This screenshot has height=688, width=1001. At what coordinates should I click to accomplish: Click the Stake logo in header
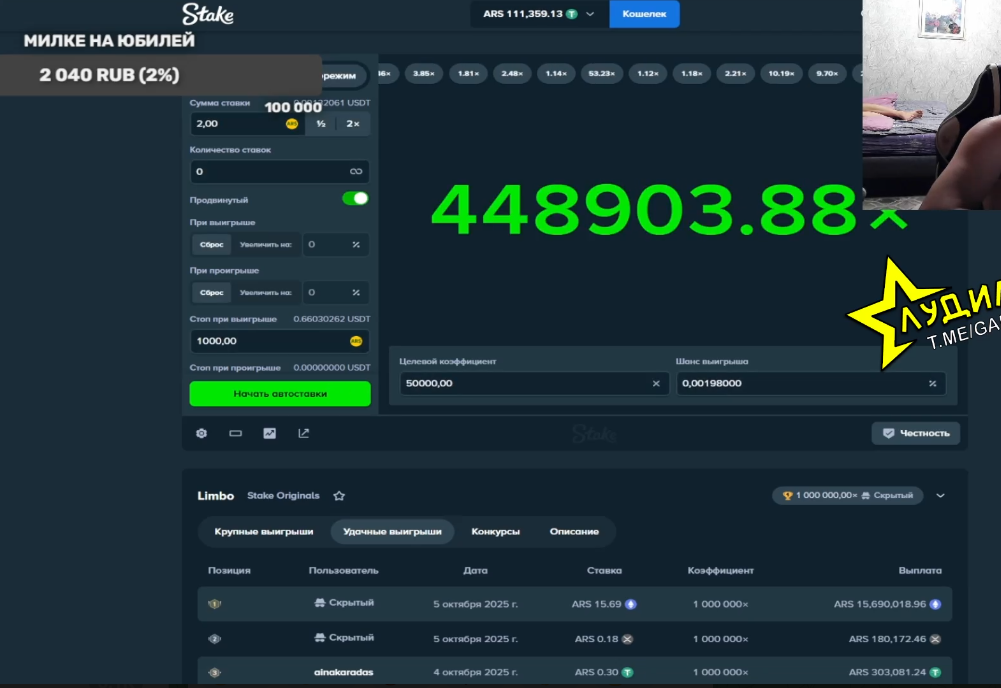click(x=207, y=14)
